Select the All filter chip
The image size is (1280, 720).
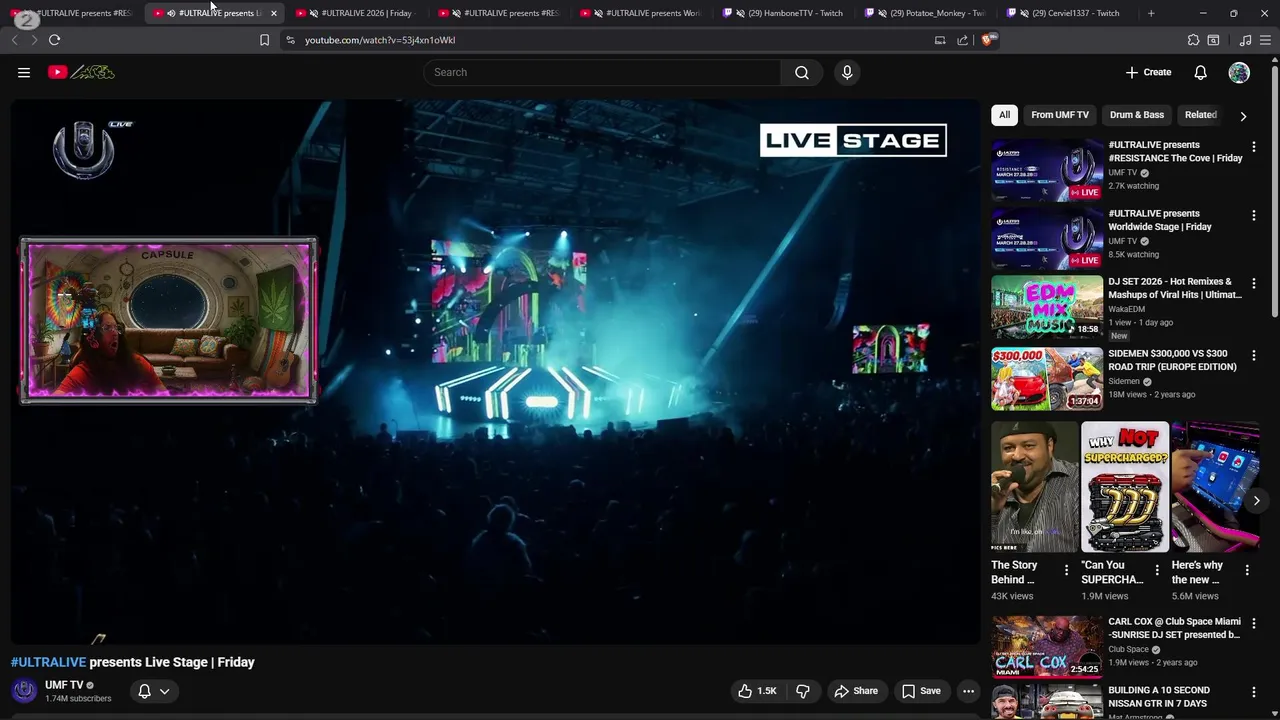[1004, 115]
